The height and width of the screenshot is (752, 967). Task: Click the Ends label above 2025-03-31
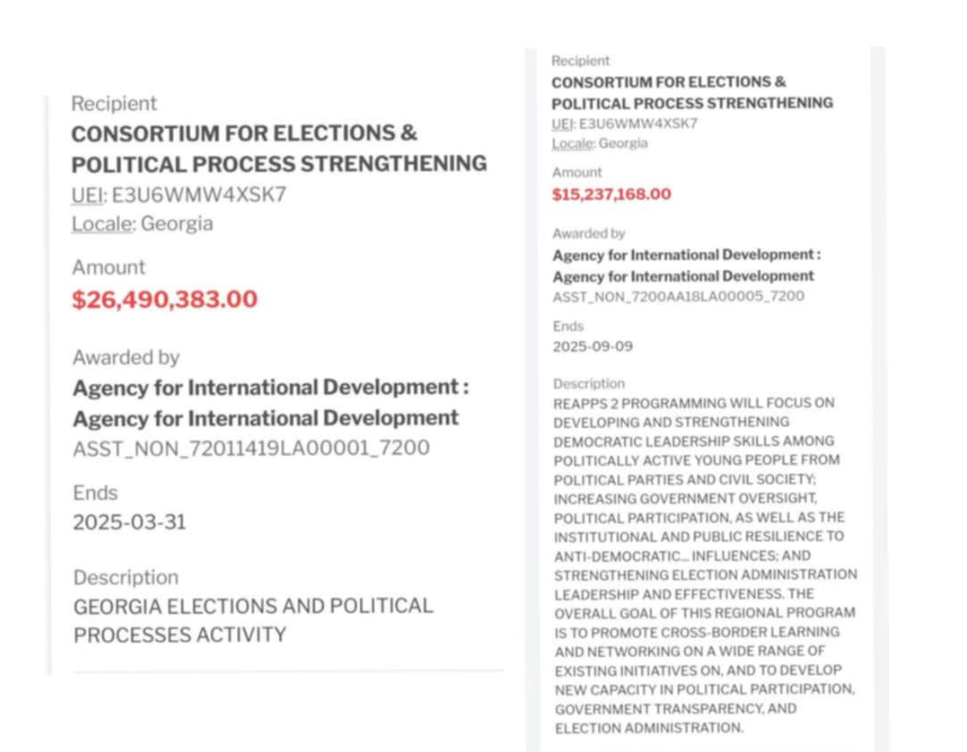click(x=95, y=493)
